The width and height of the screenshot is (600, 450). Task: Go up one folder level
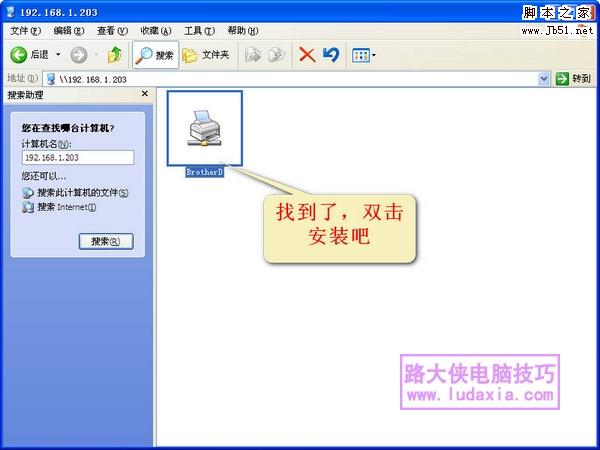(x=115, y=55)
